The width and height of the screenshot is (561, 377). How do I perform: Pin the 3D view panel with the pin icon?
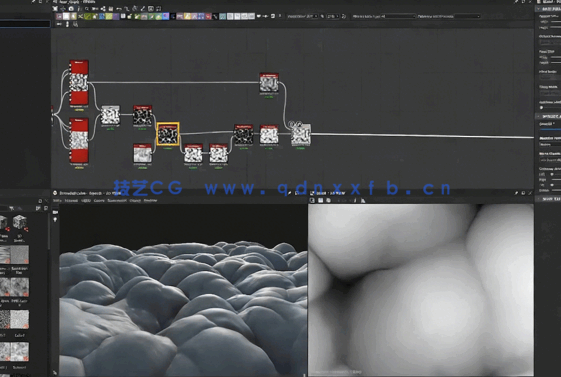pyautogui.click(x=290, y=193)
